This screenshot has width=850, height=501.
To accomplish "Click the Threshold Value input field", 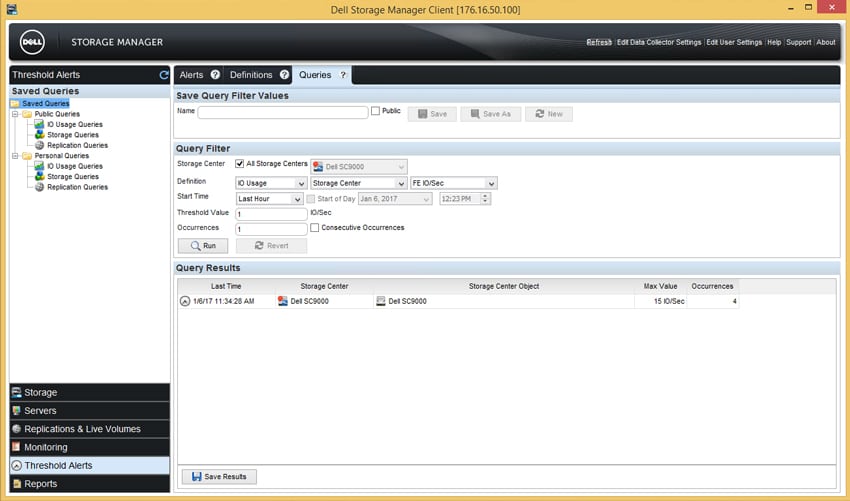I will [x=271, y=214].
